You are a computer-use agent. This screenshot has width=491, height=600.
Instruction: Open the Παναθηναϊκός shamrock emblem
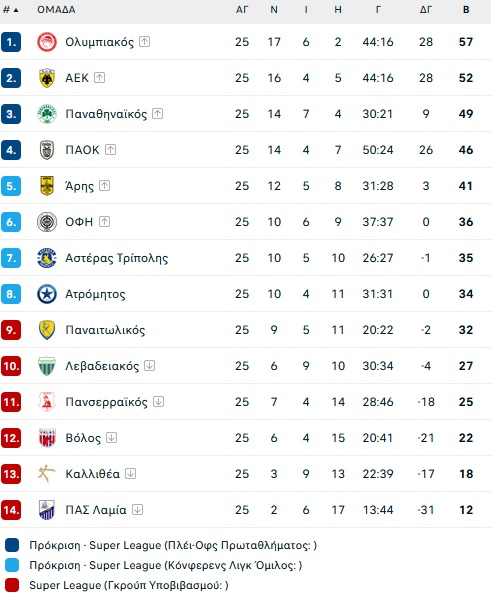click(x=47, y=114)
